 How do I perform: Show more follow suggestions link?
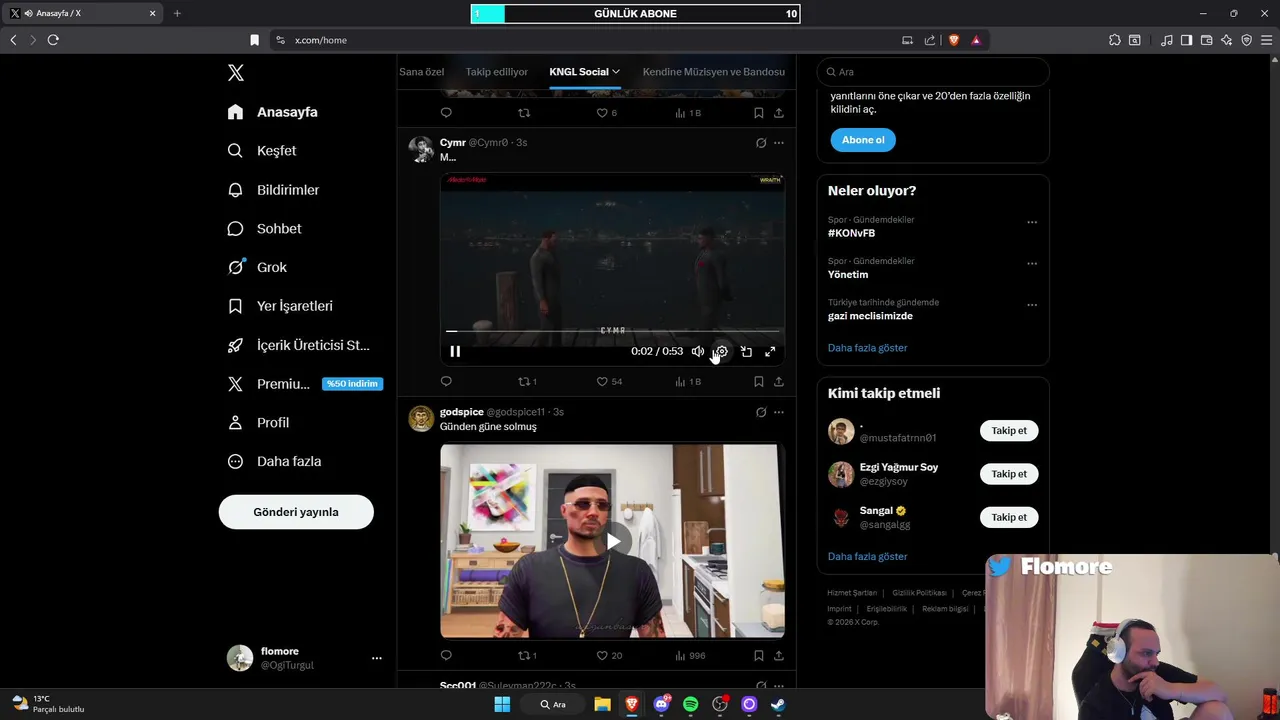(x=867, y=556)
